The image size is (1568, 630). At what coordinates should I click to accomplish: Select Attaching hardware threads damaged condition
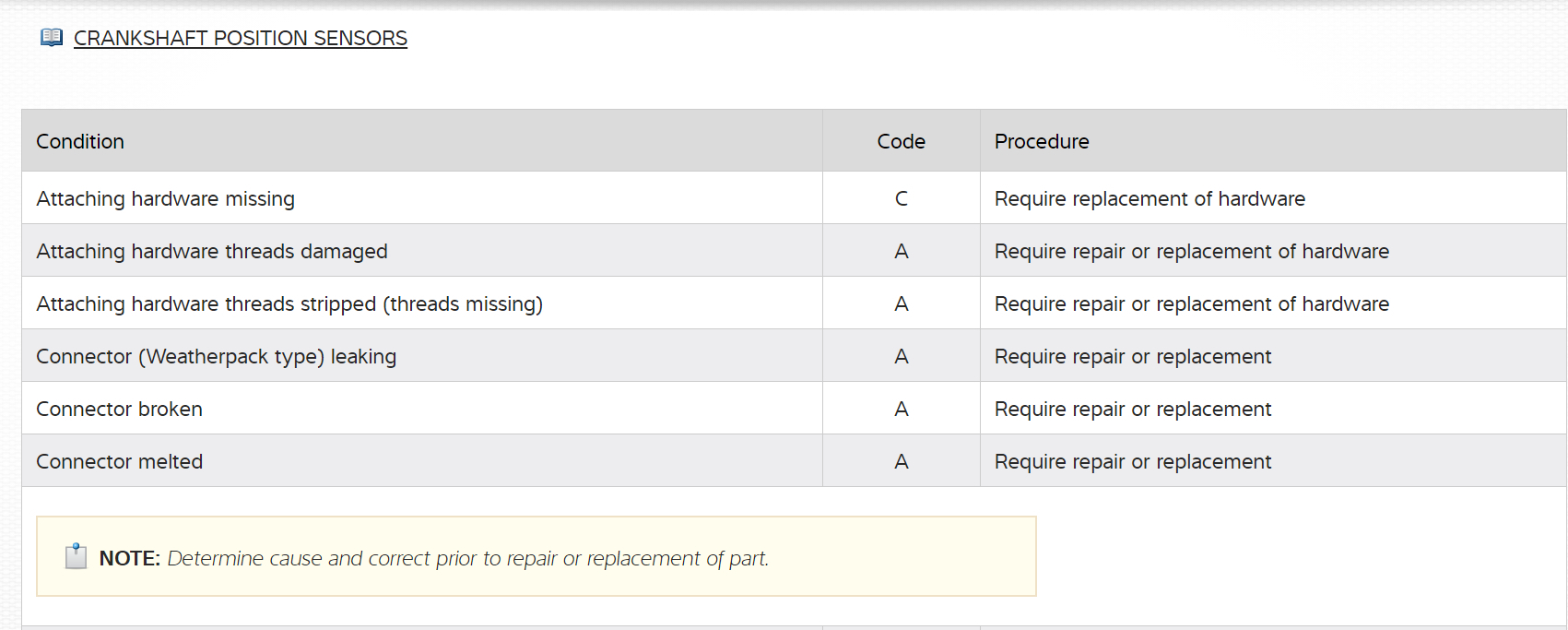(x=212, y=251)
